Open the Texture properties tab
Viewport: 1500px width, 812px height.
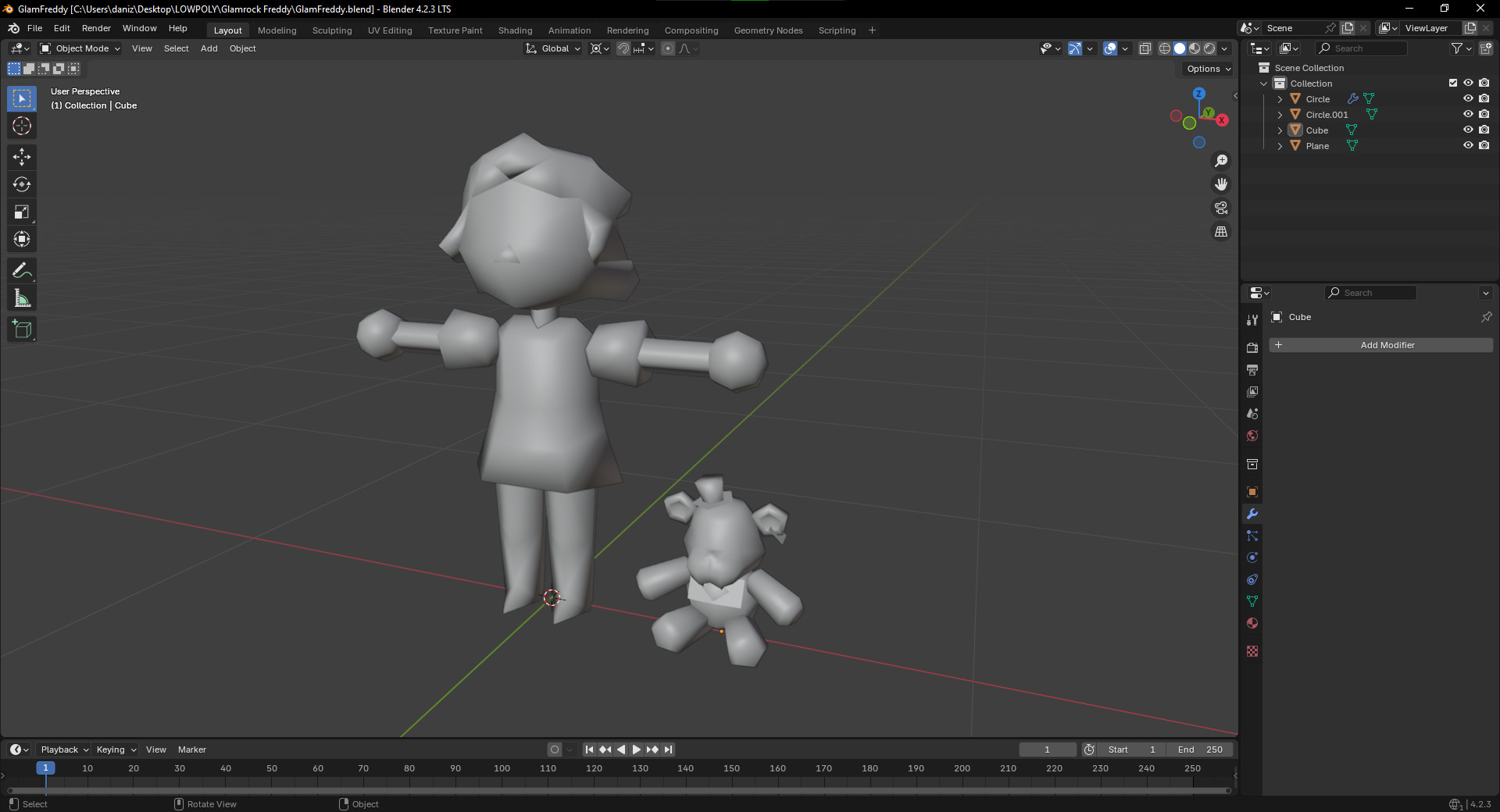pyautogui.click(x=1252, y=651)
